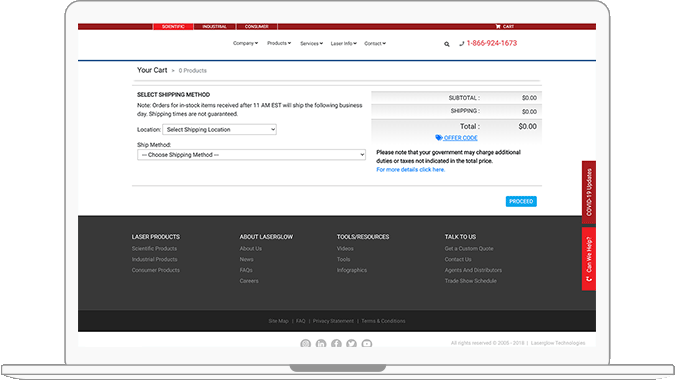Viewport: 675px width, 380px height.
Task: Open the Facebook footer icon
Action: 336,343
